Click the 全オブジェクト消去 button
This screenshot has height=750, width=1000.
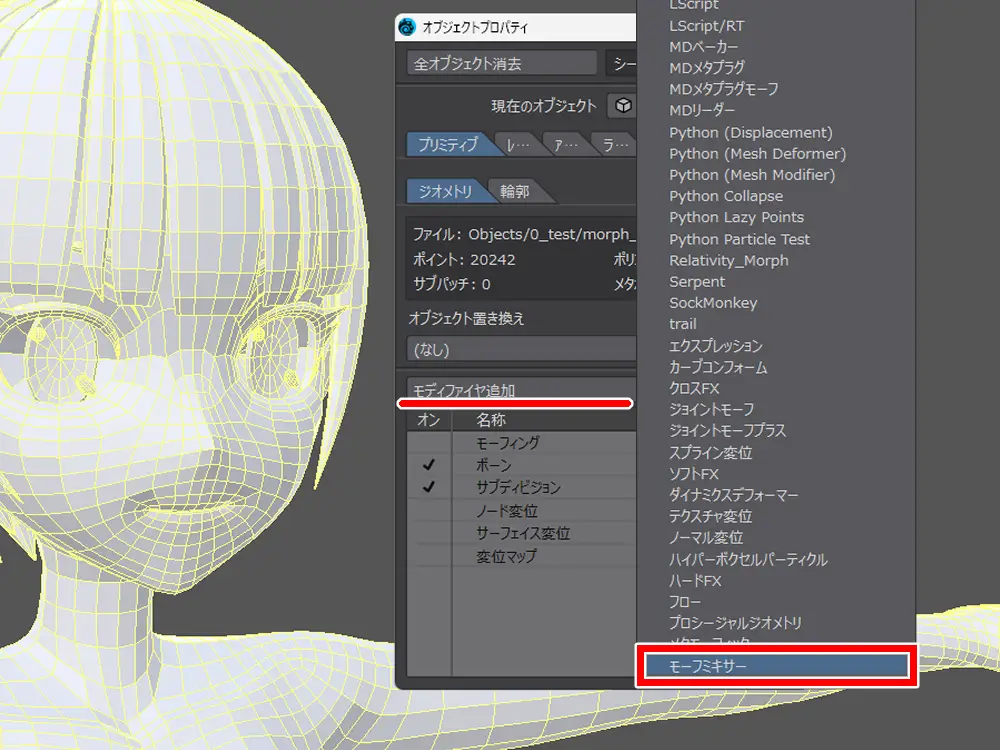coord(501,63)
